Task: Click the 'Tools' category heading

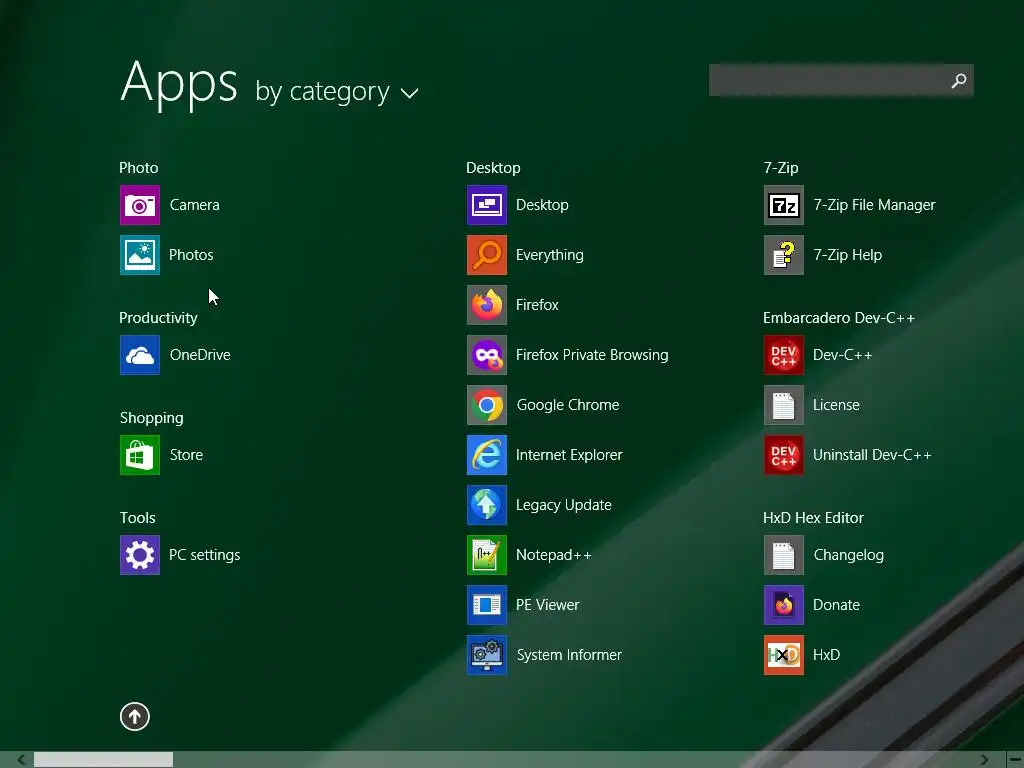Action: (x=137, y=518)
